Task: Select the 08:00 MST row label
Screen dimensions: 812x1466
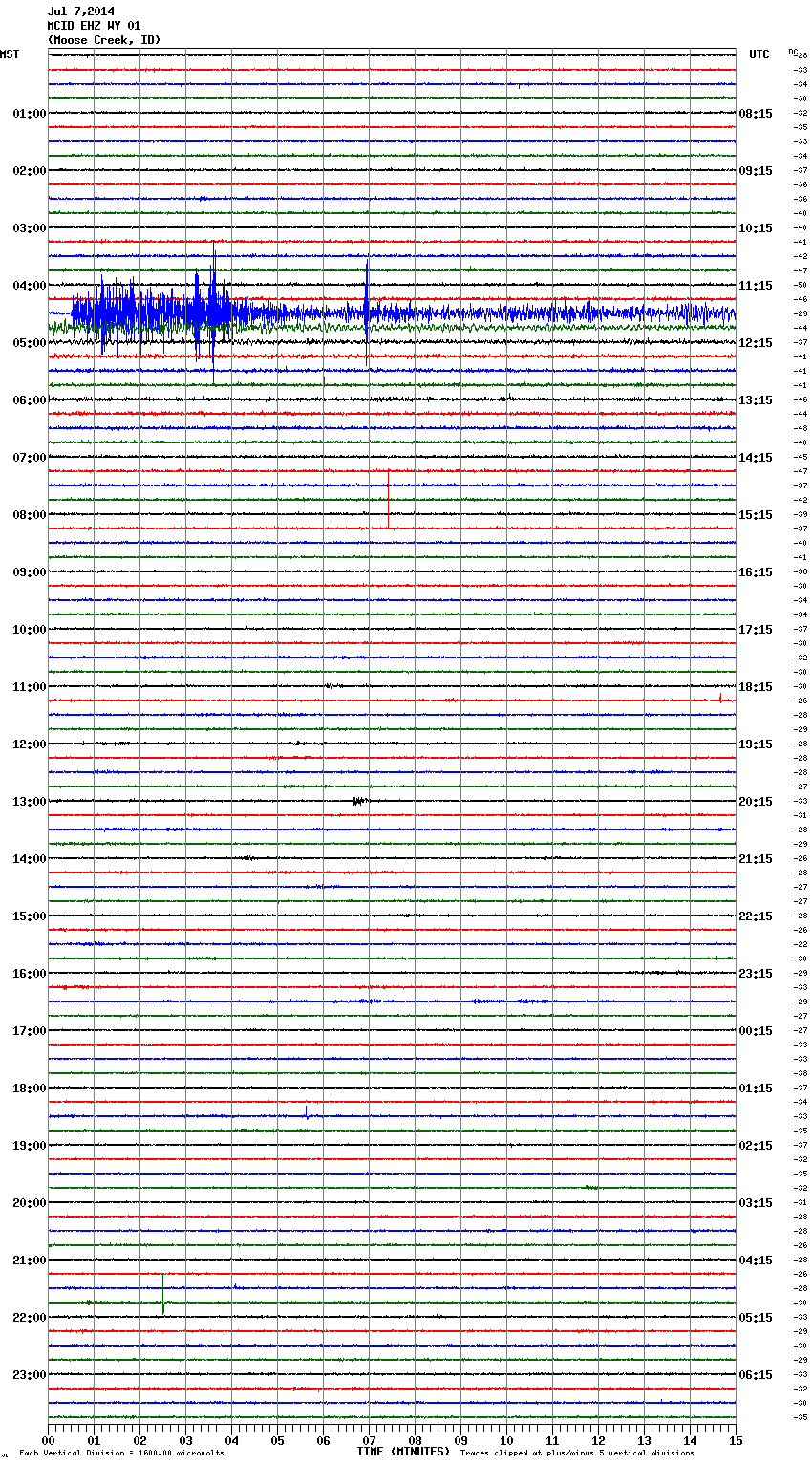Action: pyautogui.click(x=30, y=515)
